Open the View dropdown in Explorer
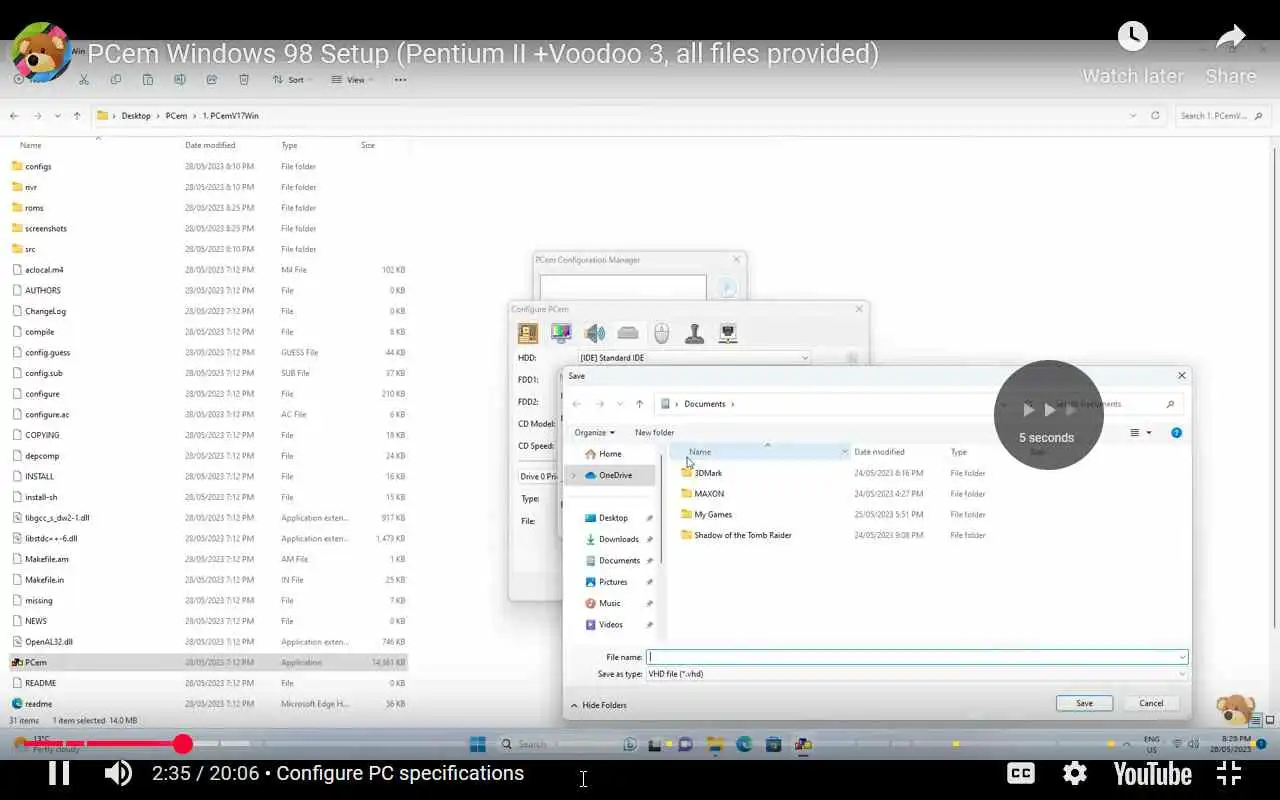This screenshot has width=1280, height=800. [x=350, y=80]
